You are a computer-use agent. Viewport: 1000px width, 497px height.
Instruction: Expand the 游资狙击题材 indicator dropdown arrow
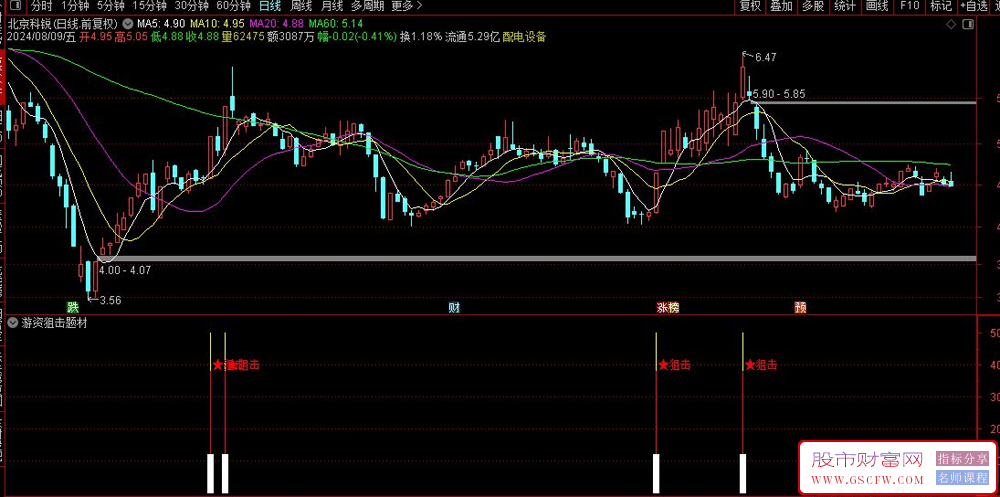click(13, 323)
